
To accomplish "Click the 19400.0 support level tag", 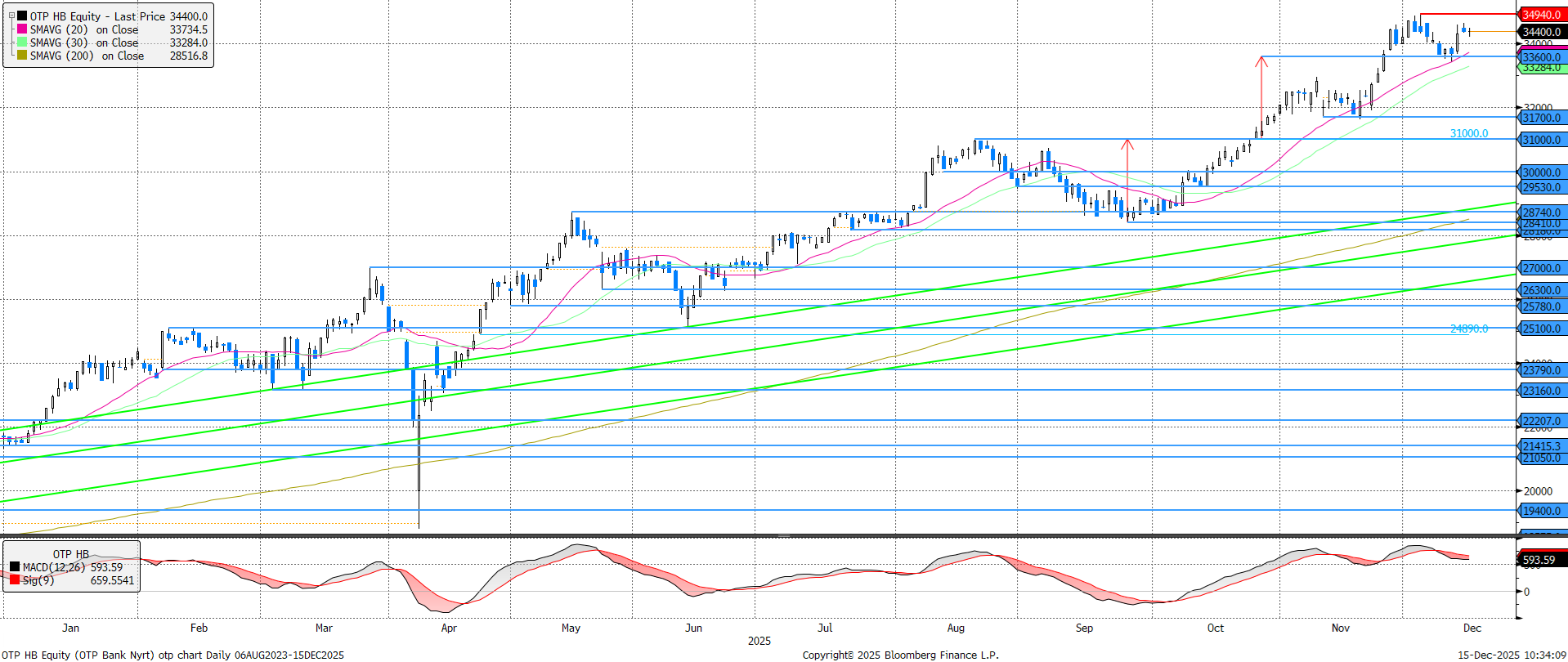I will [x=1541, y=511].
